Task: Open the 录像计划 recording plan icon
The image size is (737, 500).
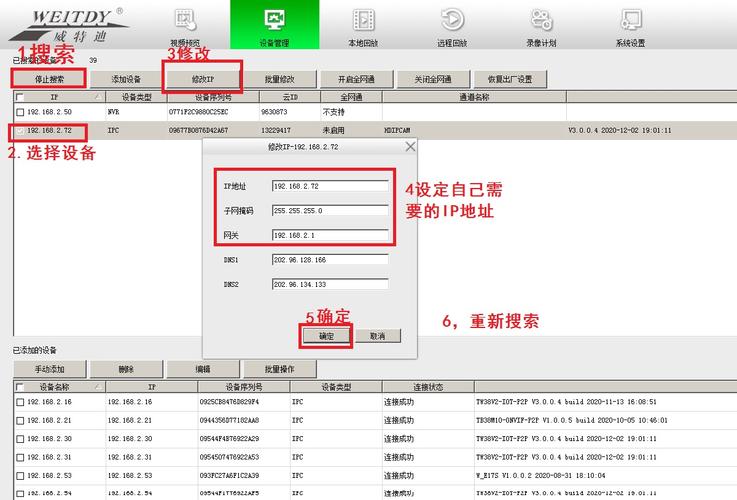Action: point(541,20)
